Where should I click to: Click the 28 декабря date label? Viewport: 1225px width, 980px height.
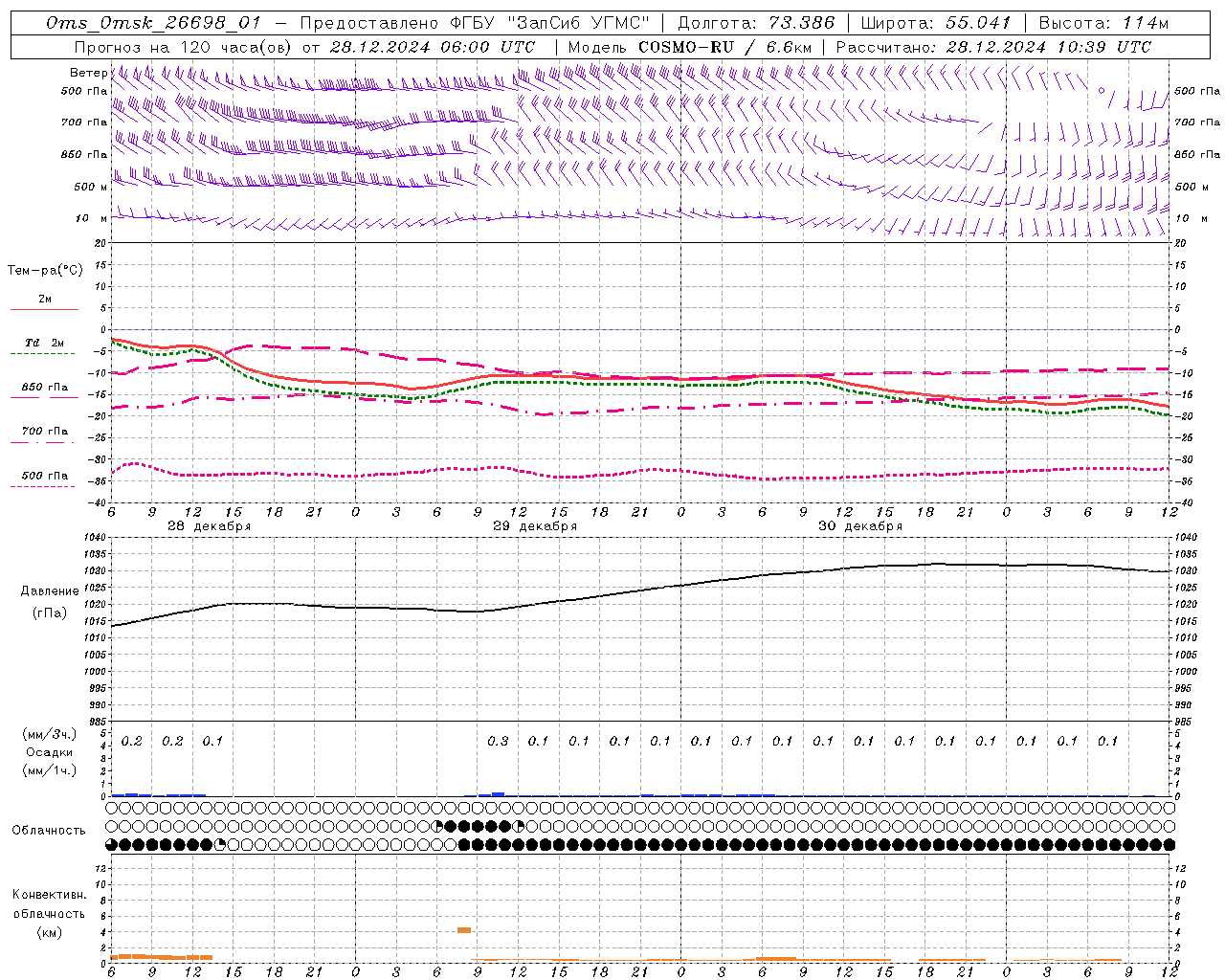pyautogui.click(x=210, y=526)
